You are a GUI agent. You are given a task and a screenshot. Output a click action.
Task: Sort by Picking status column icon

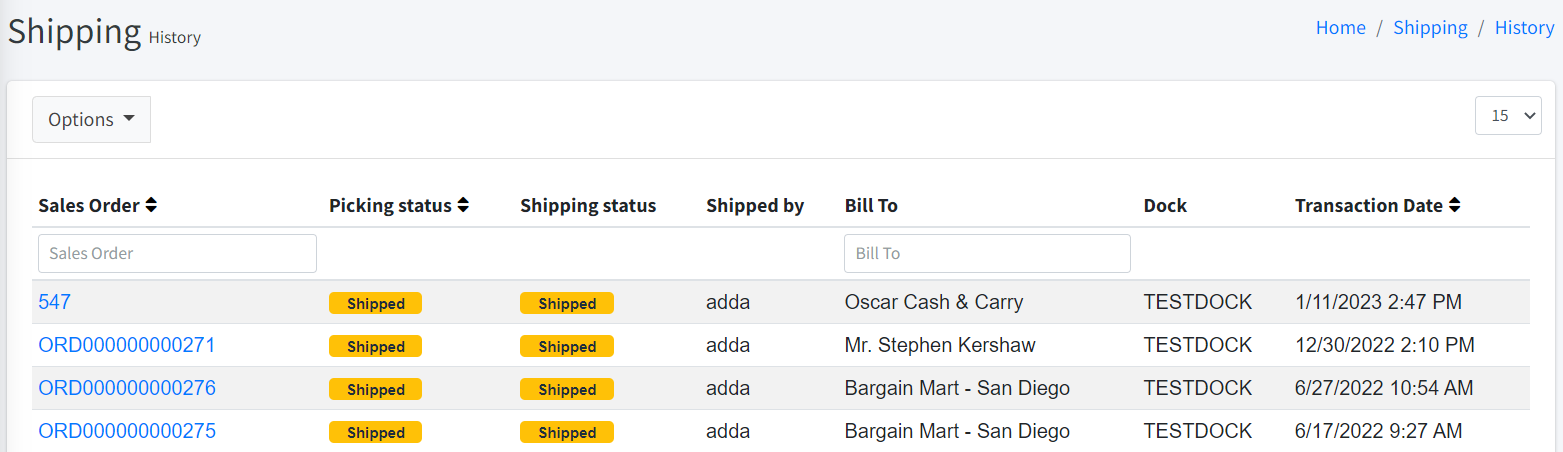coord(463,205)
